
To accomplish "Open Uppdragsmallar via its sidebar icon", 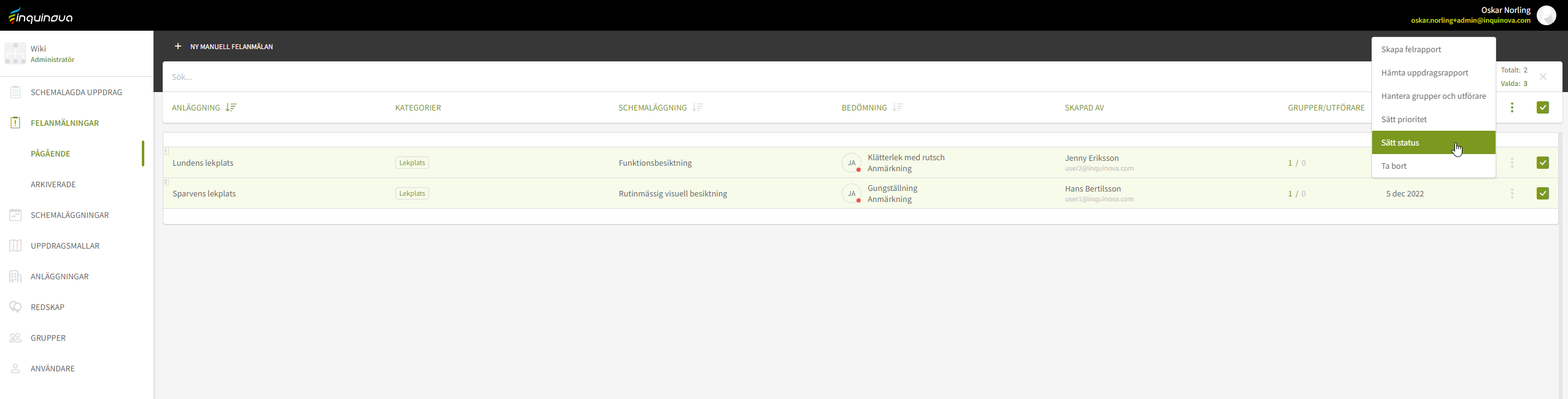I will pos(15,246).
